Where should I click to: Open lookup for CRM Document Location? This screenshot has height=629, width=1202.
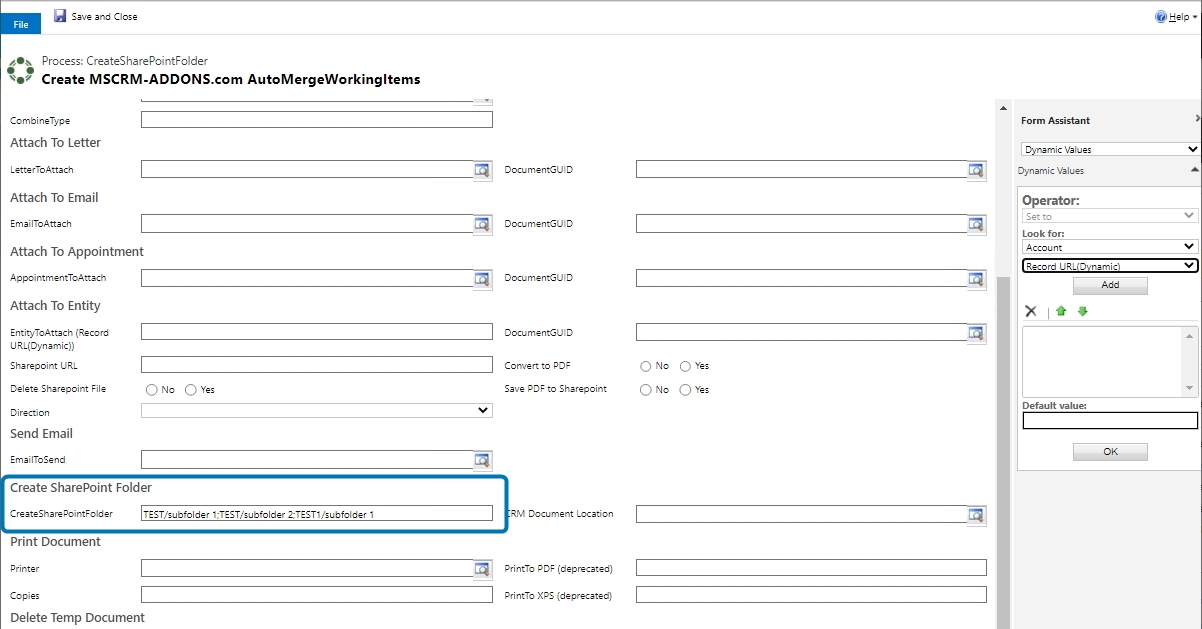(x=977, y=514)
